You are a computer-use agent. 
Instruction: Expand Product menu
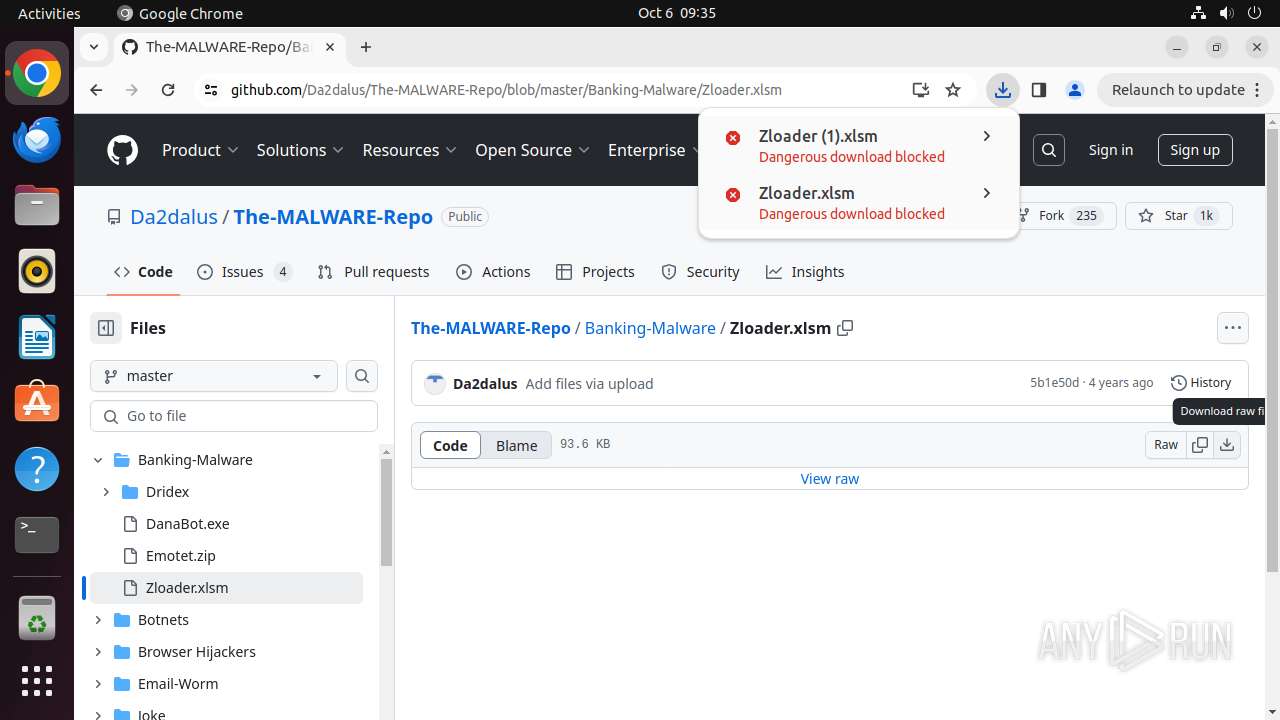click(200, 150)
